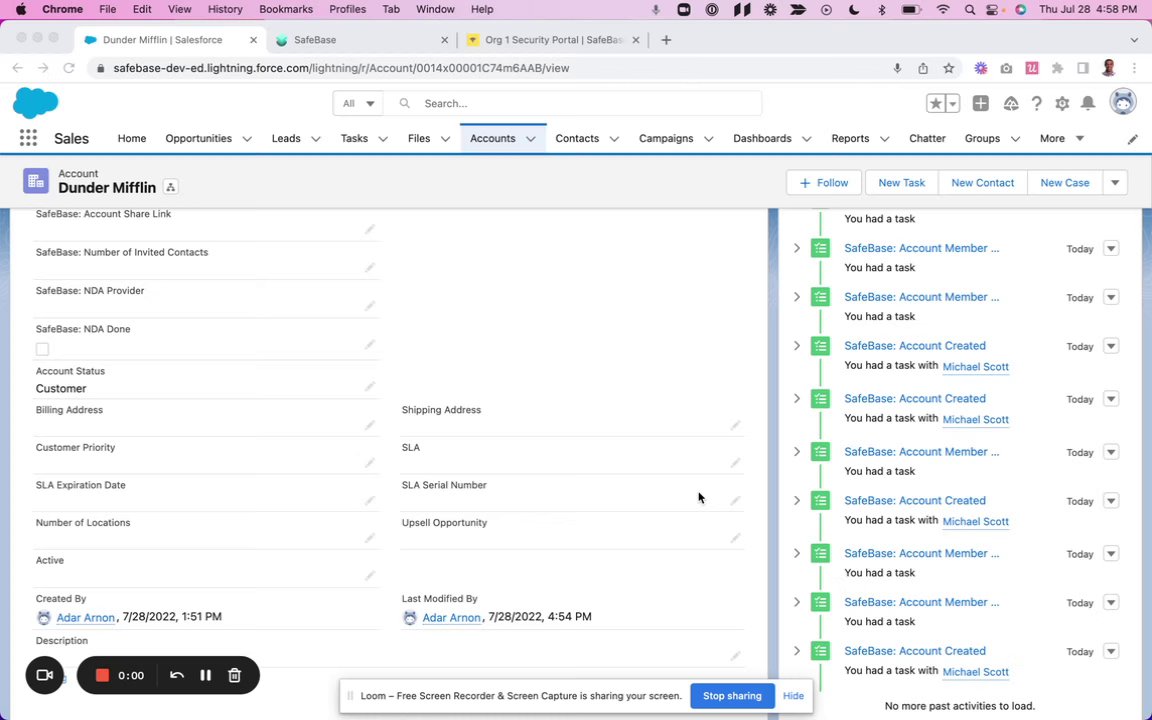Show more account actions dropdown
This screenshot has width=1152, height=720.
(1115, 183)
